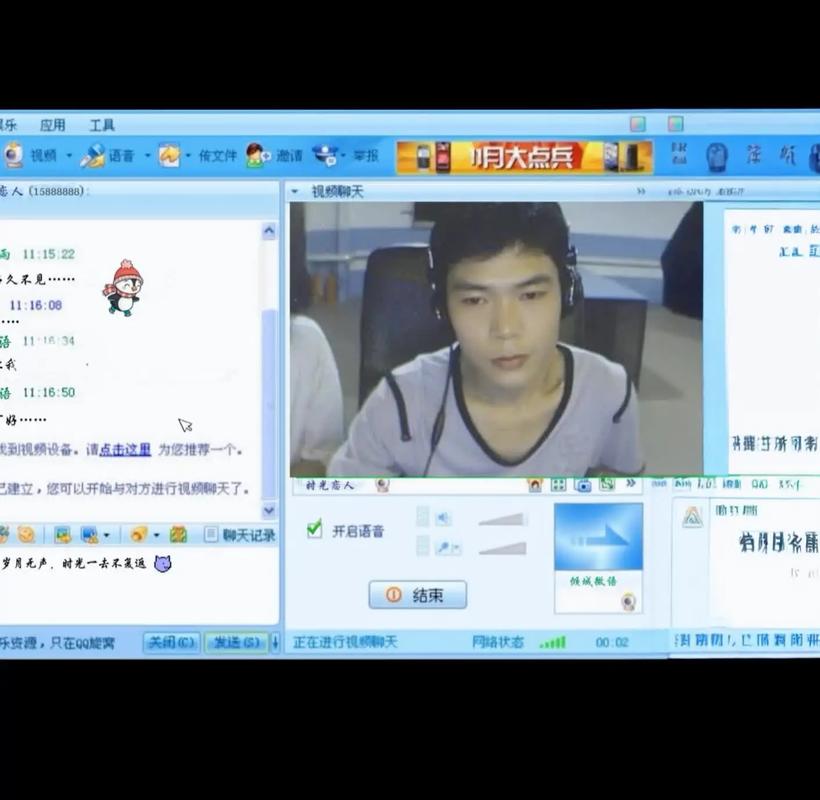Toggle the 开启语音 checkbox
This screenshot has width=820, height=800.
pyautogui.click(x=314, y=529)
